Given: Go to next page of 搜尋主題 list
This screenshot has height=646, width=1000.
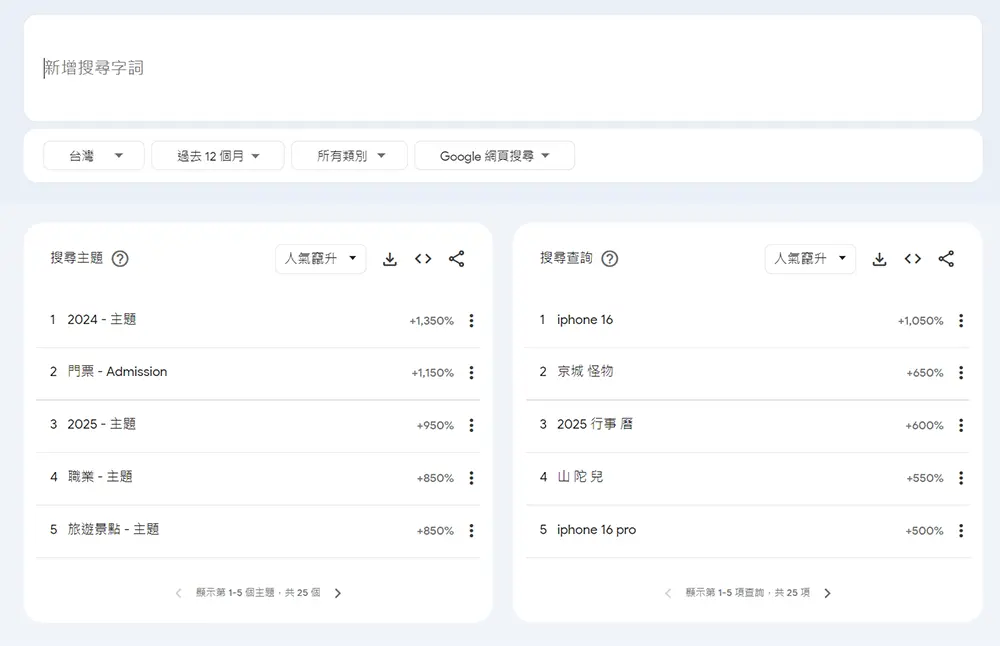Looking at the screenshot, I should pos(338,593).
